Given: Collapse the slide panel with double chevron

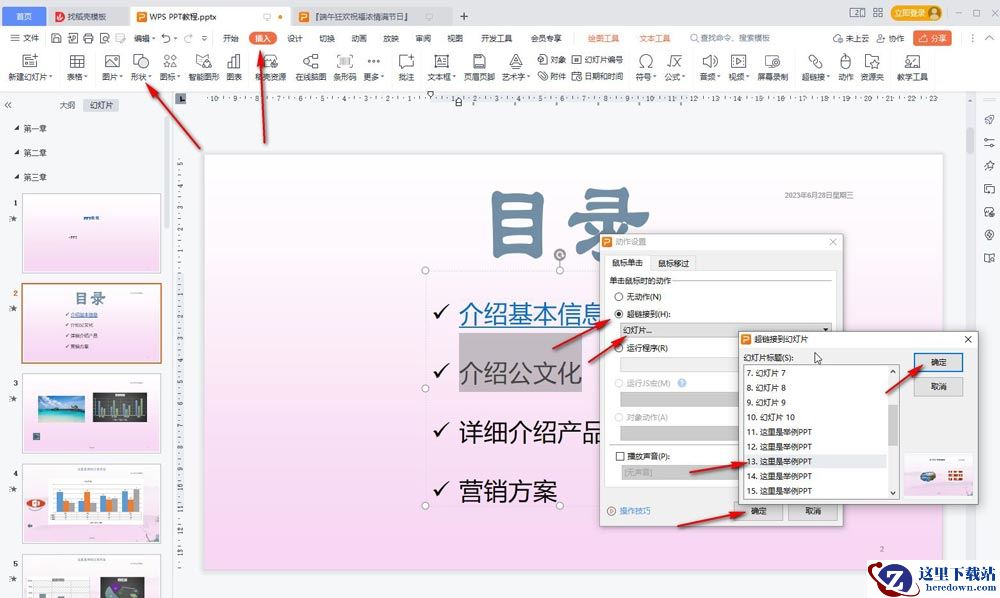Looking at the screenshot, I should click(8, 105).
